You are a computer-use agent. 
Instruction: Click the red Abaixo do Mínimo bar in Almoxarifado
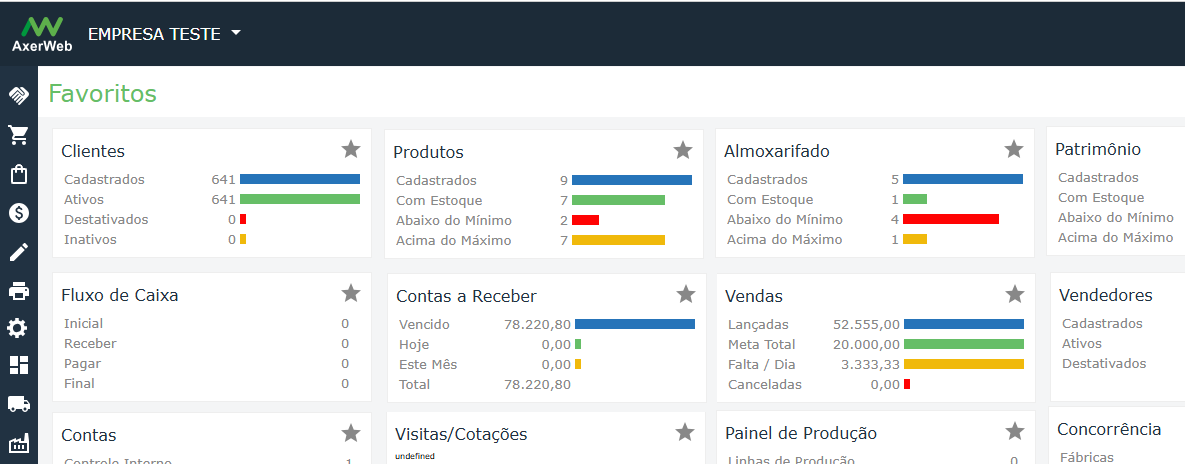tap(950, 219)
